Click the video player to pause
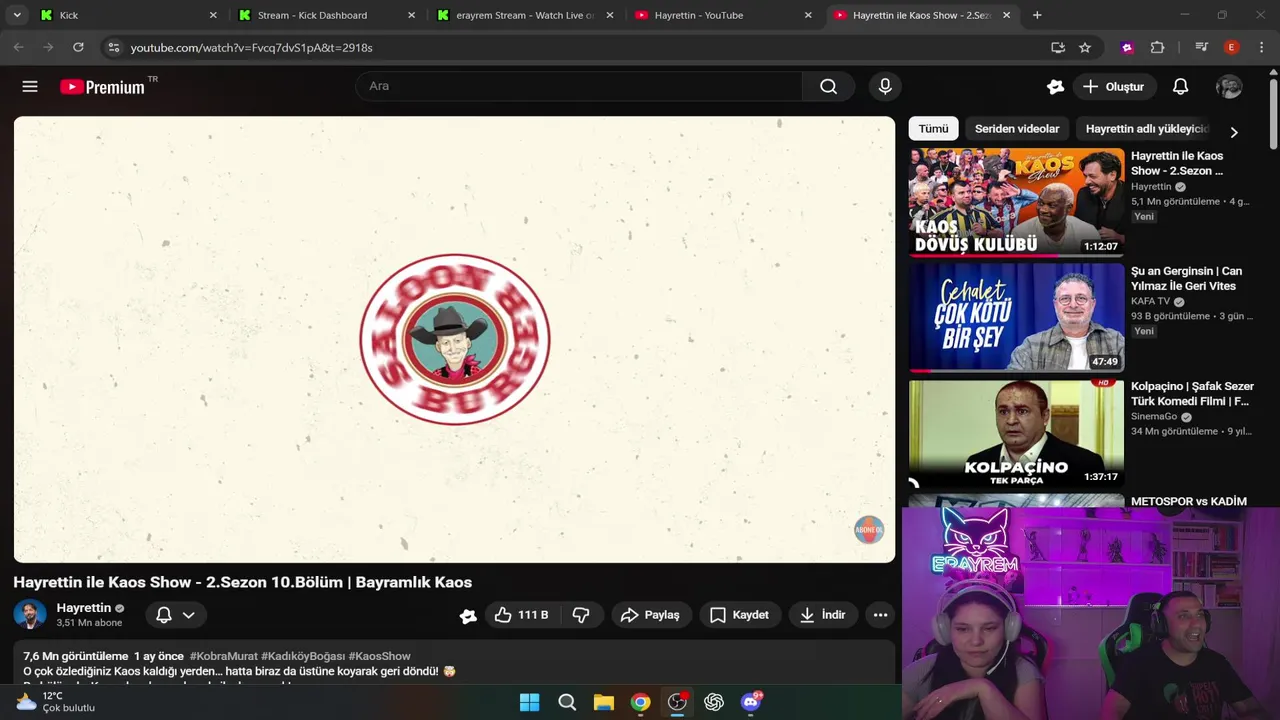 click(x=454, y=339)
